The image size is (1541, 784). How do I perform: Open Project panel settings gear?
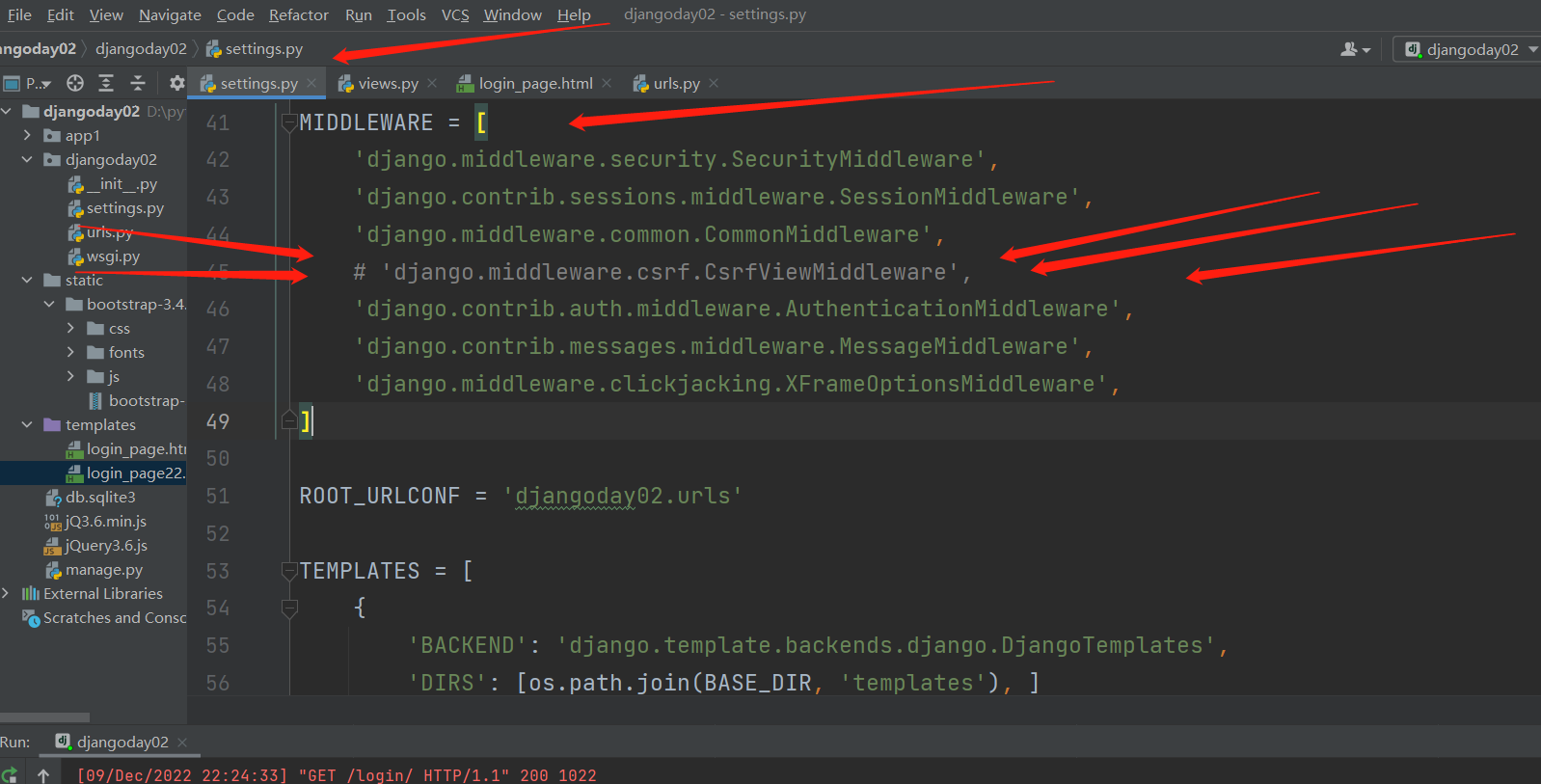pyautogui.click(x=176, y=83)
